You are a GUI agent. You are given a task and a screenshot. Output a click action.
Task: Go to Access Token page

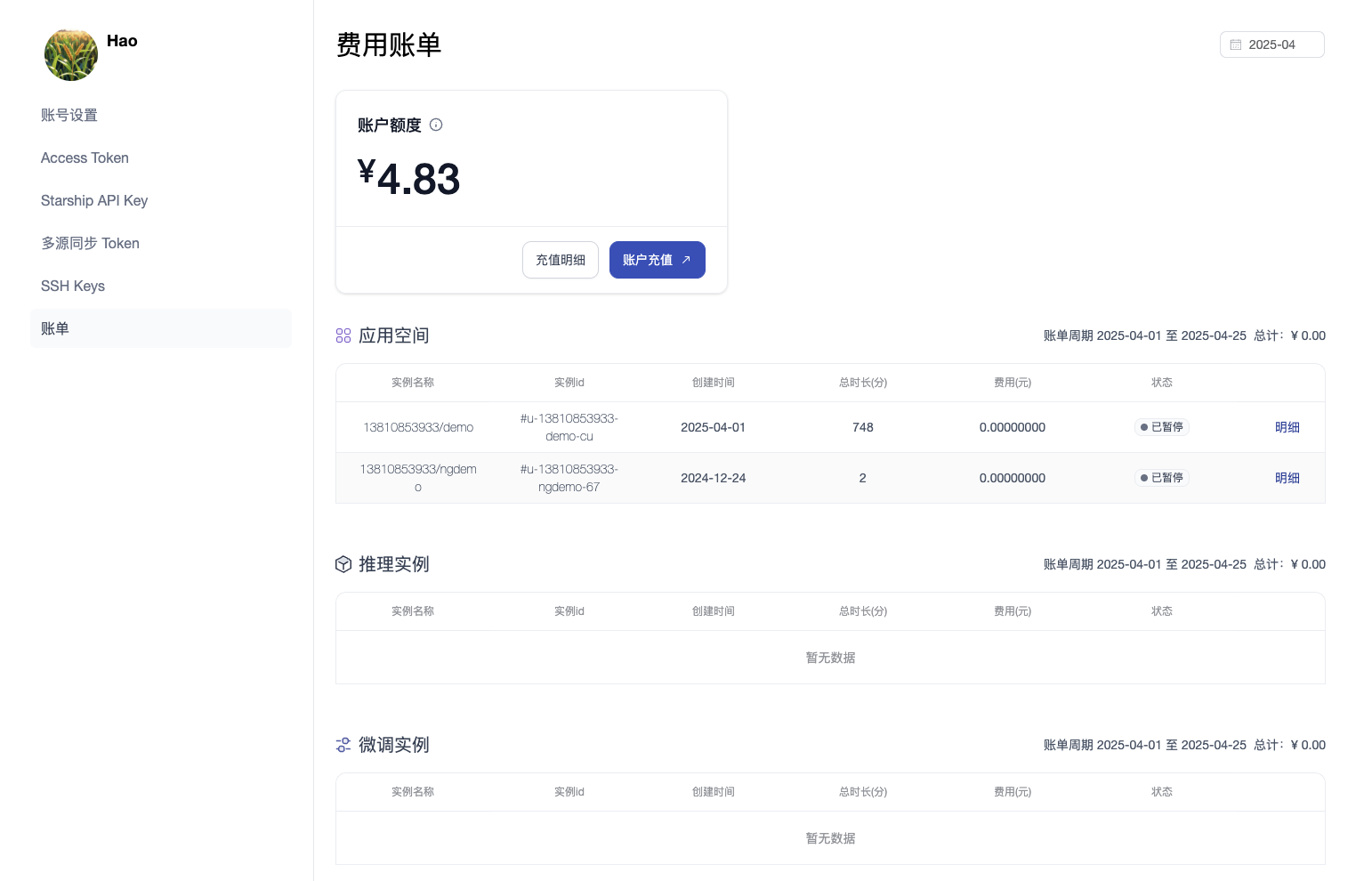(x=85, y=158)
